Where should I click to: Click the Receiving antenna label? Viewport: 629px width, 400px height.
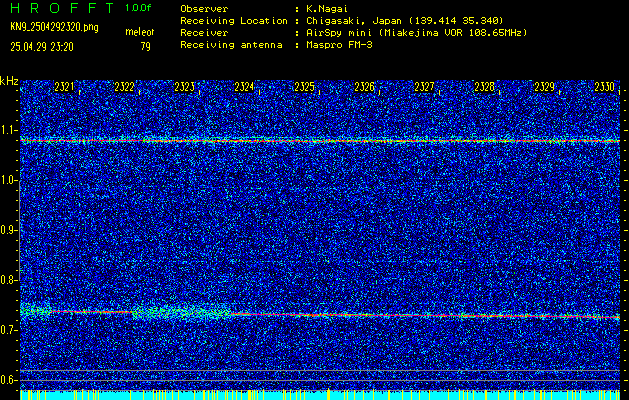coord(231,45)
